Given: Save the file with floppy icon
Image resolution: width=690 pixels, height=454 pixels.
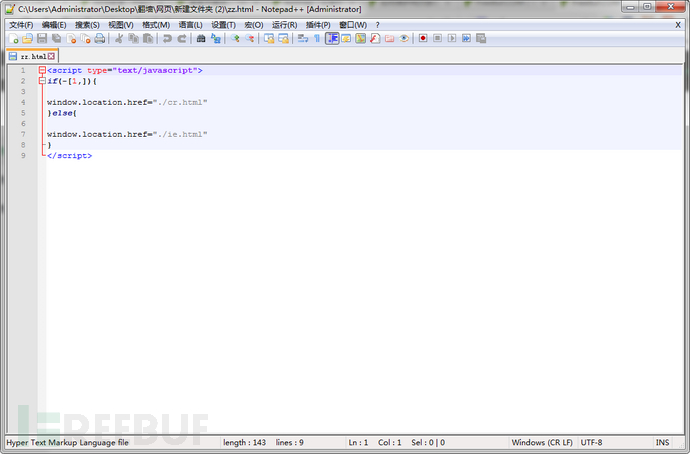Looking at the screenshot, I should click(x=42, y=39).
